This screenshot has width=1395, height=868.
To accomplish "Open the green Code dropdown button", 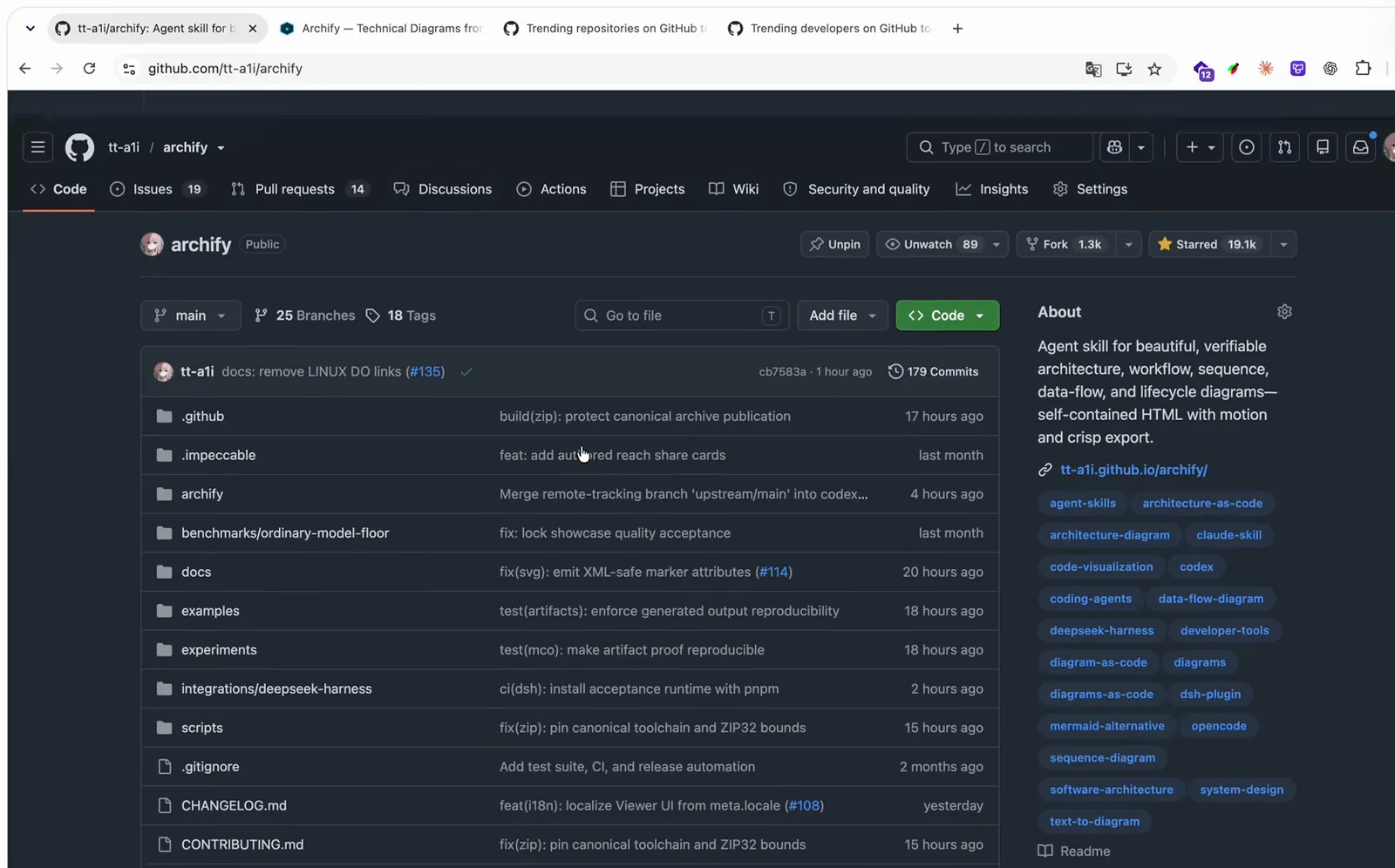I will click(948, 315).
